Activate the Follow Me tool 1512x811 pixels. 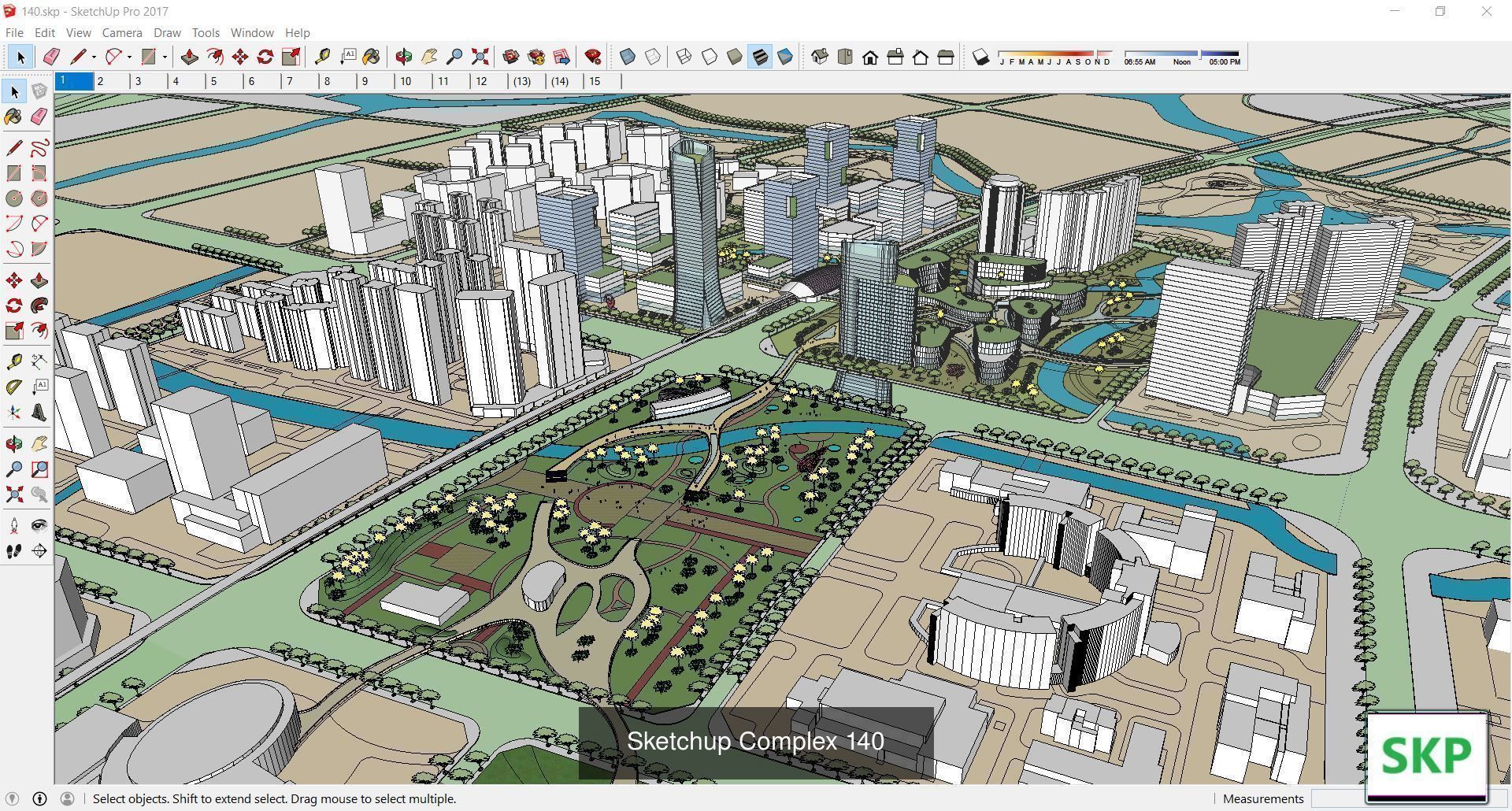[39, 306]
